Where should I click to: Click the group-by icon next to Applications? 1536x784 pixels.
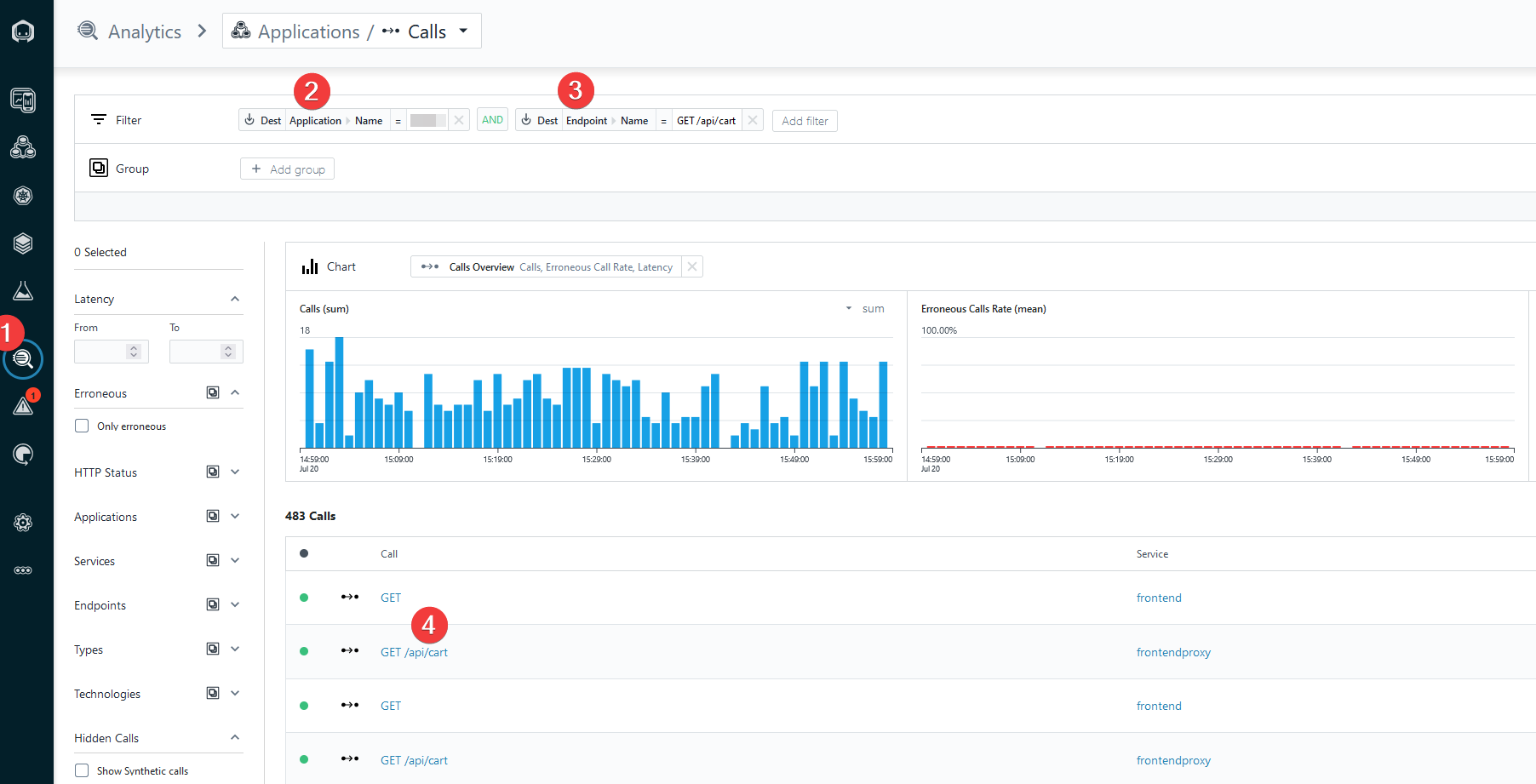pos(213,516)
